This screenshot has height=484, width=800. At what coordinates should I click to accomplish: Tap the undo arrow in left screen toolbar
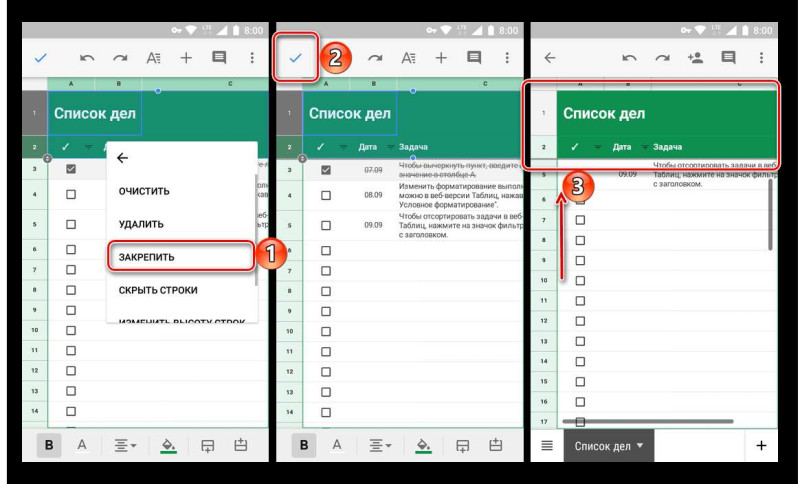87,58
